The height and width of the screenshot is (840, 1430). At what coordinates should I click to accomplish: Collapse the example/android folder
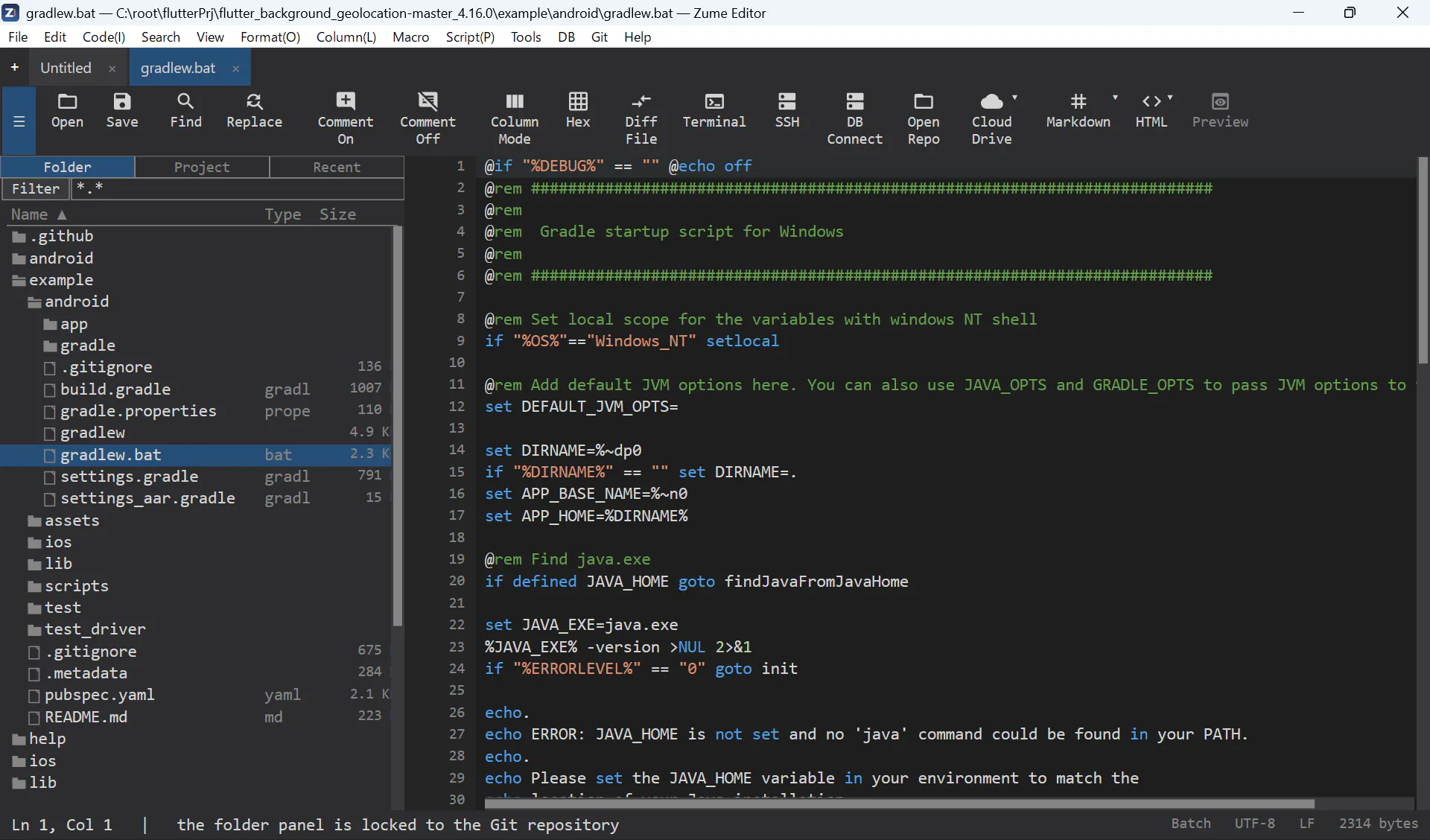point(34,302)
